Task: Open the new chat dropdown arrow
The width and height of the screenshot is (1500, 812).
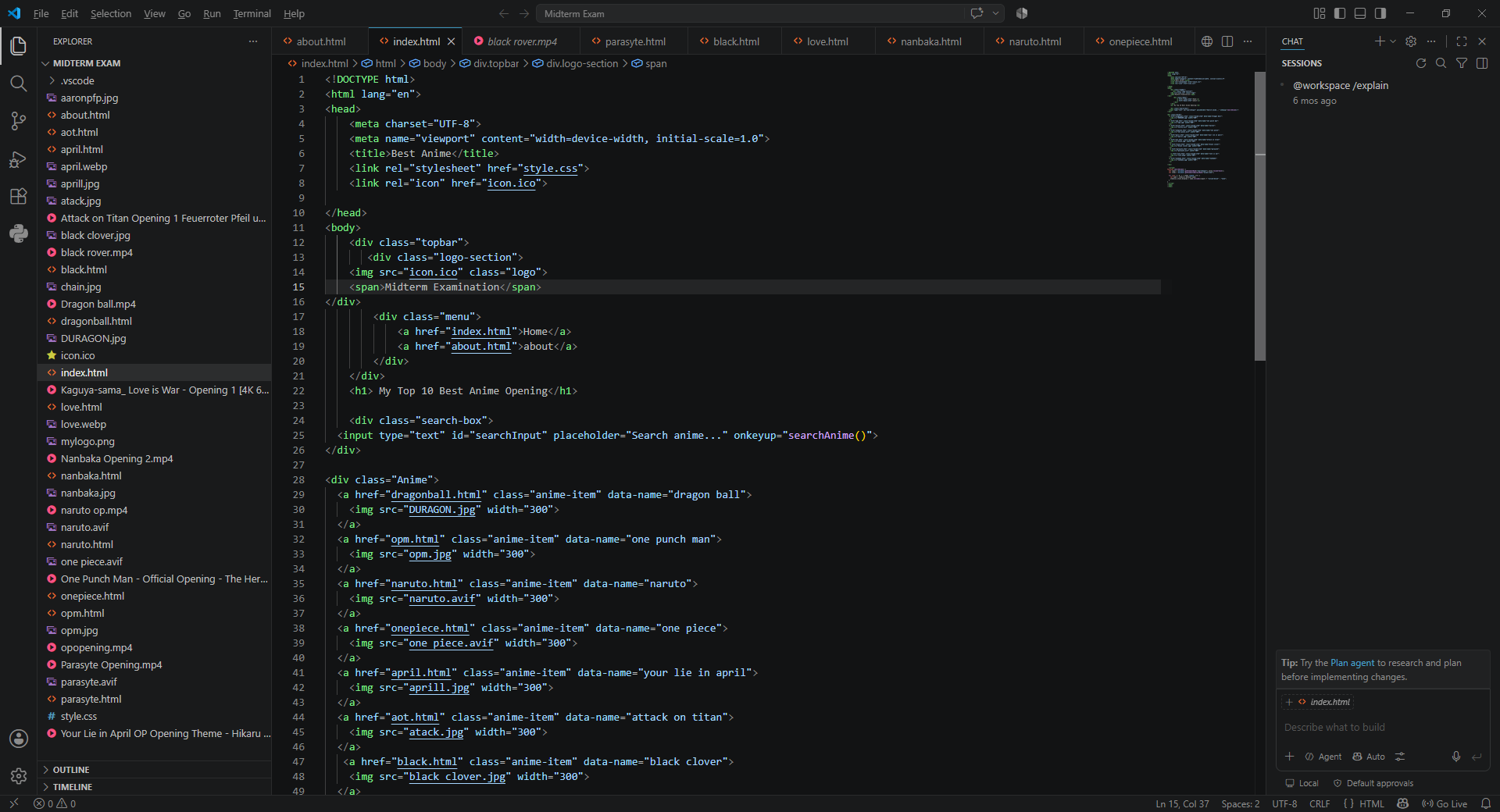Action: pyautogui.click(x=1393, y=41)
